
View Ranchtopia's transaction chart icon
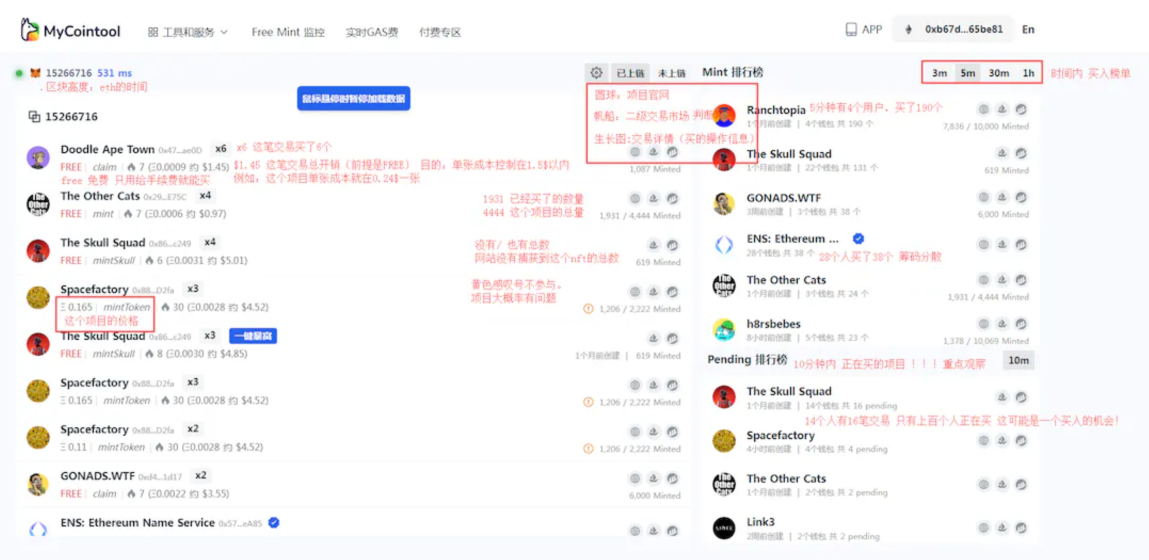pos(1021,109)
